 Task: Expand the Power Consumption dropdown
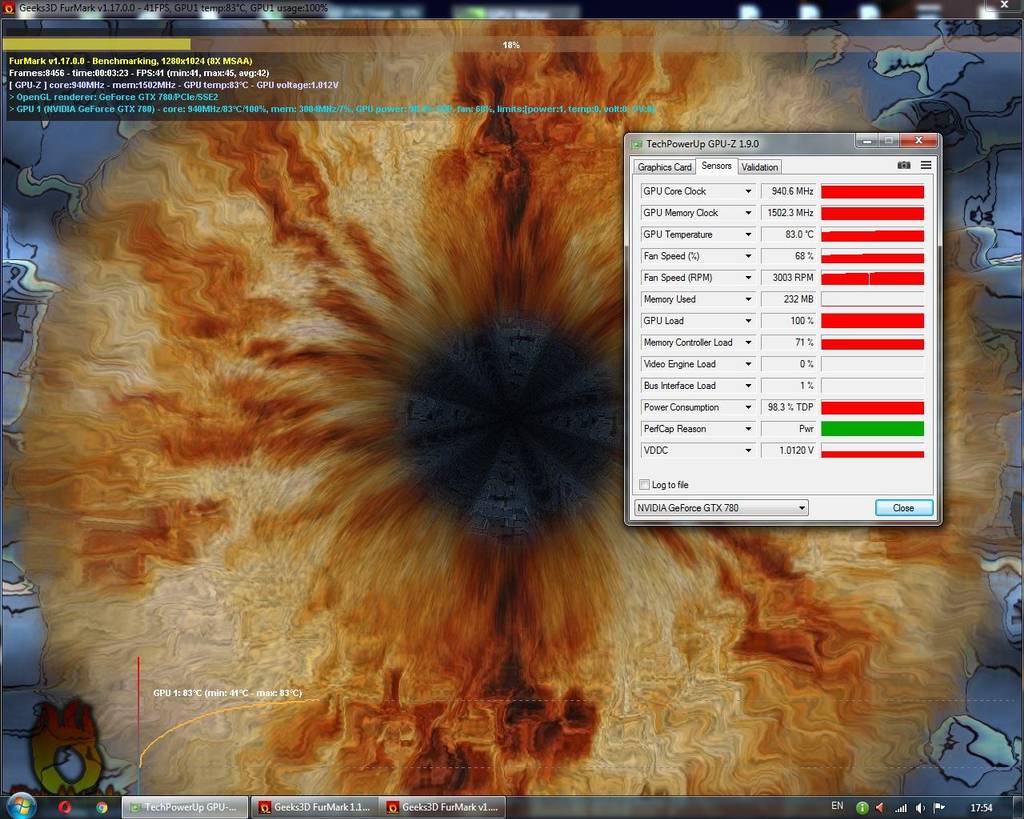point(748,407)
